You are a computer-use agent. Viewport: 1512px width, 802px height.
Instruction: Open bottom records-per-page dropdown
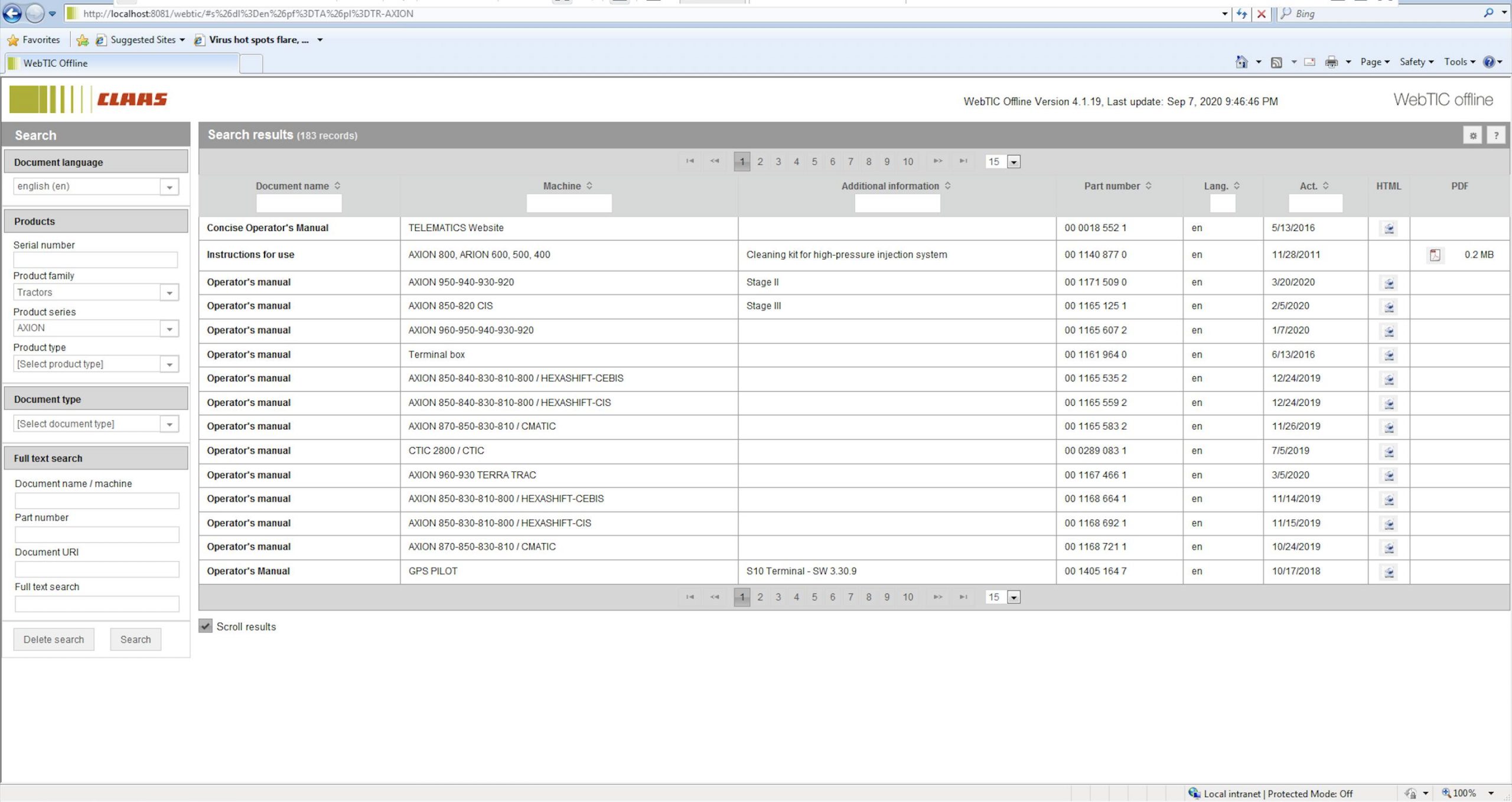click(1014, 597)
